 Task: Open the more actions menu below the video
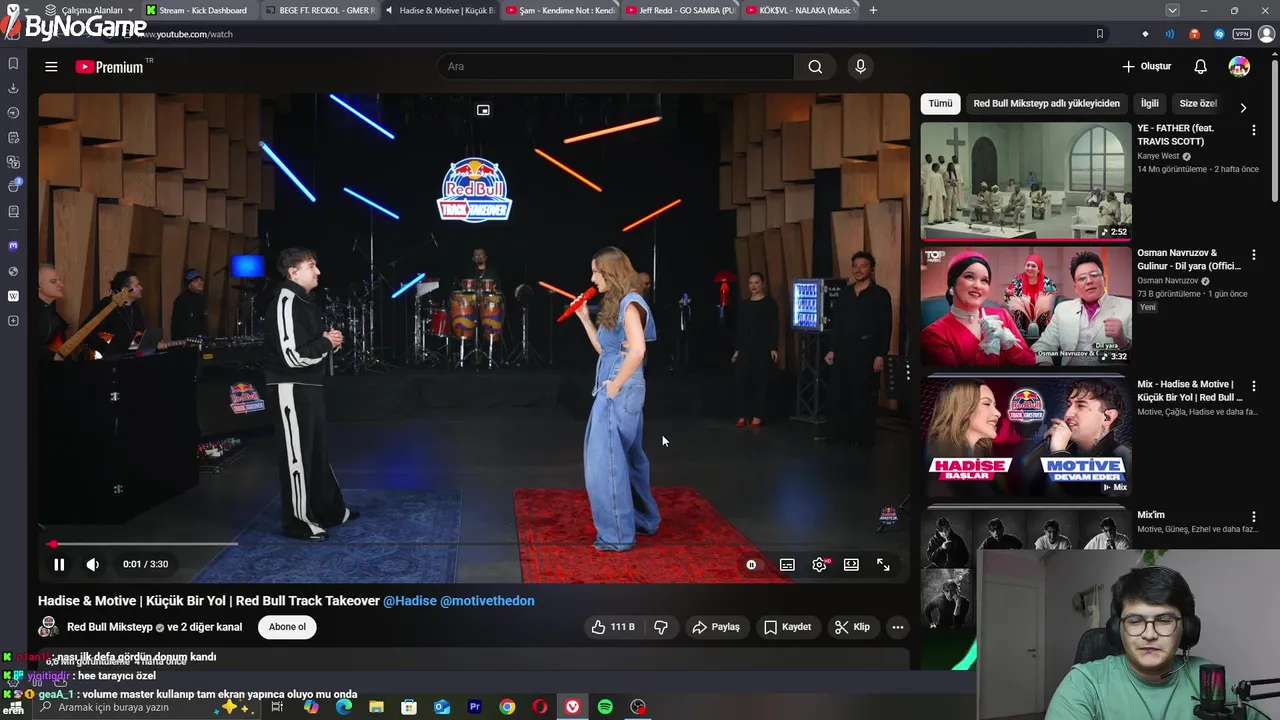tap(897, 627)
